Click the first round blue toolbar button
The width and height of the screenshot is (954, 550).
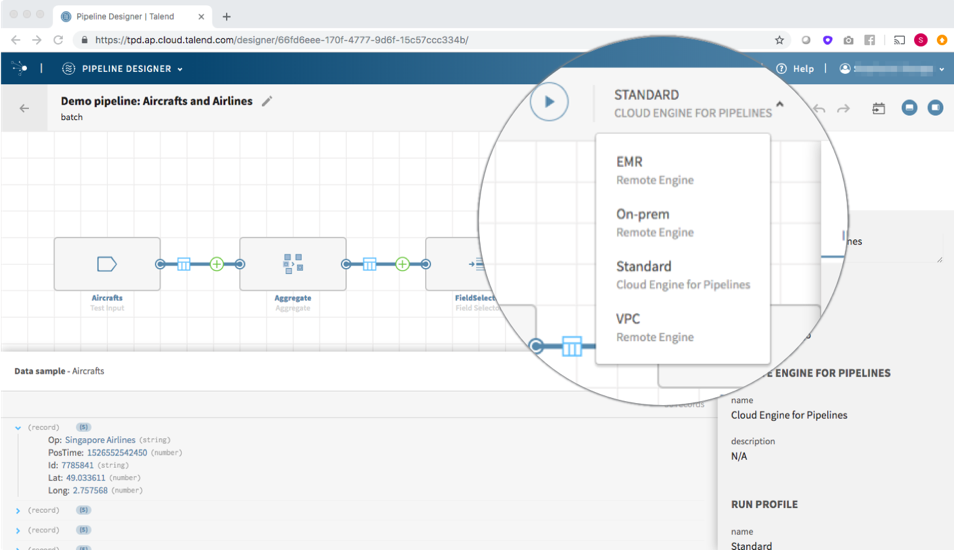[x=909, y=108]
